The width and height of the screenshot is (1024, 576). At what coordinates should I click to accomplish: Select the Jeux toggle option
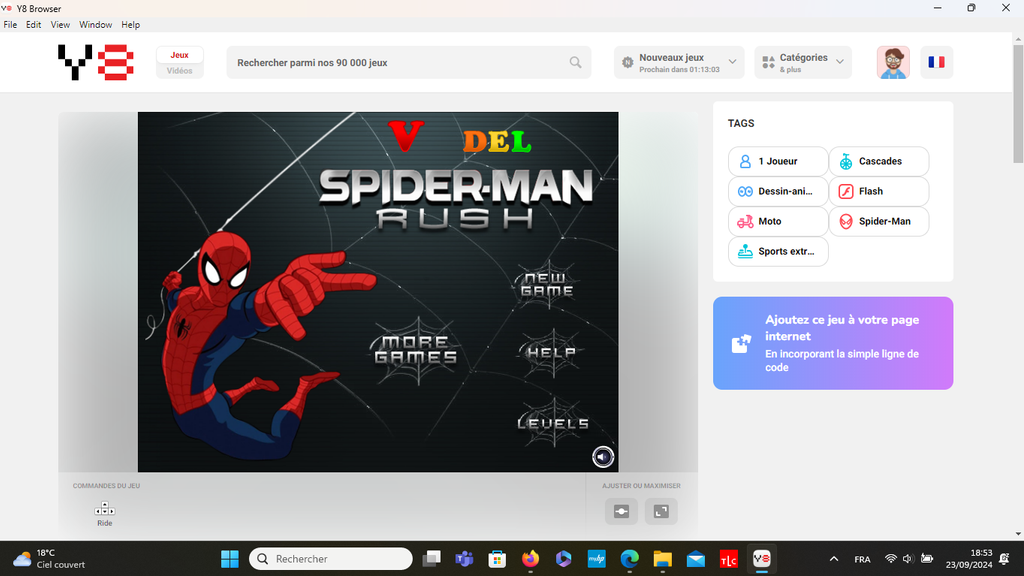pos(180,55)
